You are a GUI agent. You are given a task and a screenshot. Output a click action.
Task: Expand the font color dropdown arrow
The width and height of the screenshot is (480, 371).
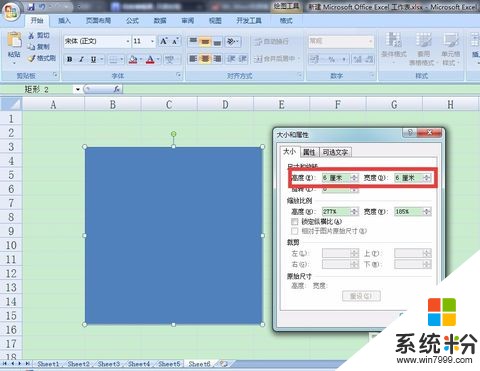[158, 60]
